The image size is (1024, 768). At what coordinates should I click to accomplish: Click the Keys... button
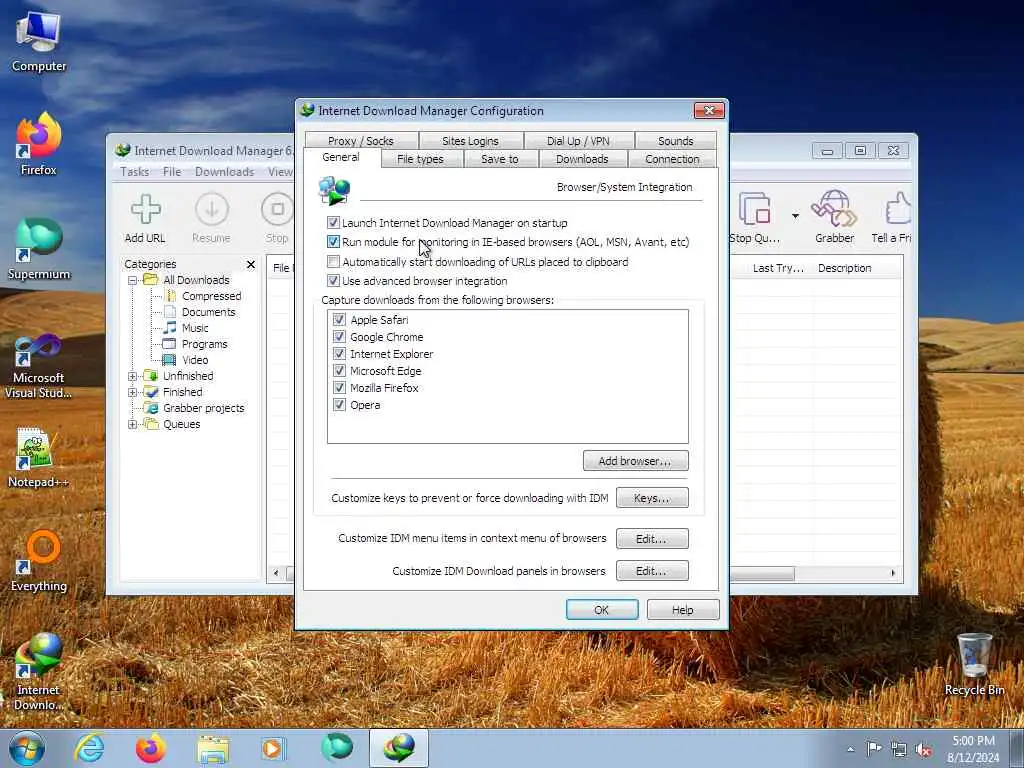652,498
